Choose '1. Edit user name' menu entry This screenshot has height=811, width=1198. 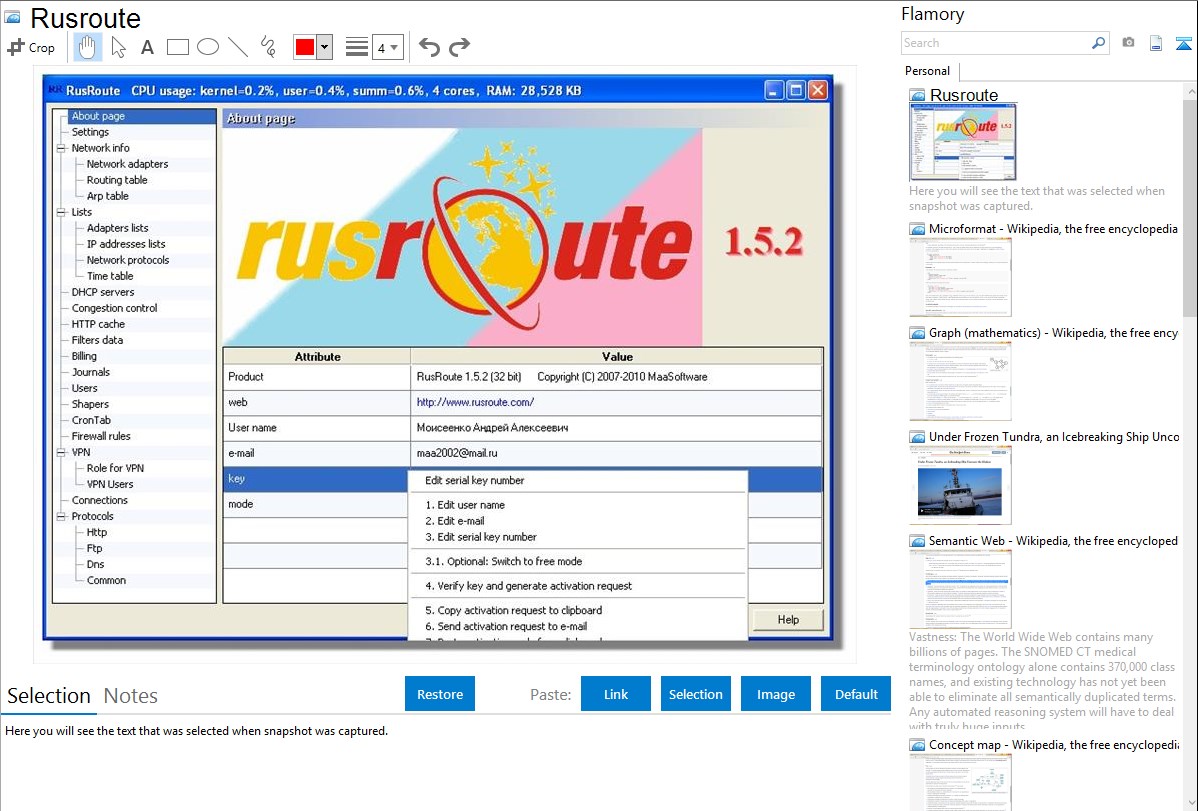(465, 505)
